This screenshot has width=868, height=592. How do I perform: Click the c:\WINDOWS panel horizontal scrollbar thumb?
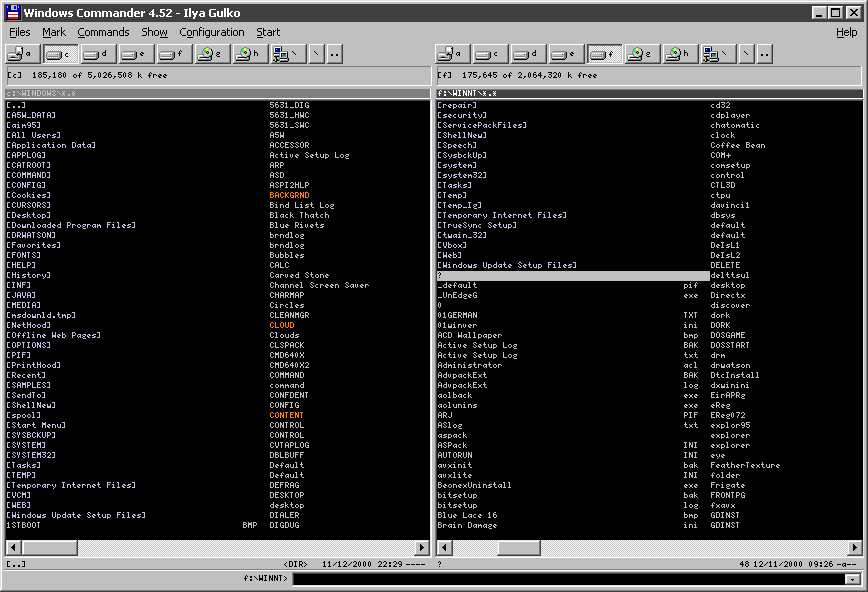tap(50, 548)
